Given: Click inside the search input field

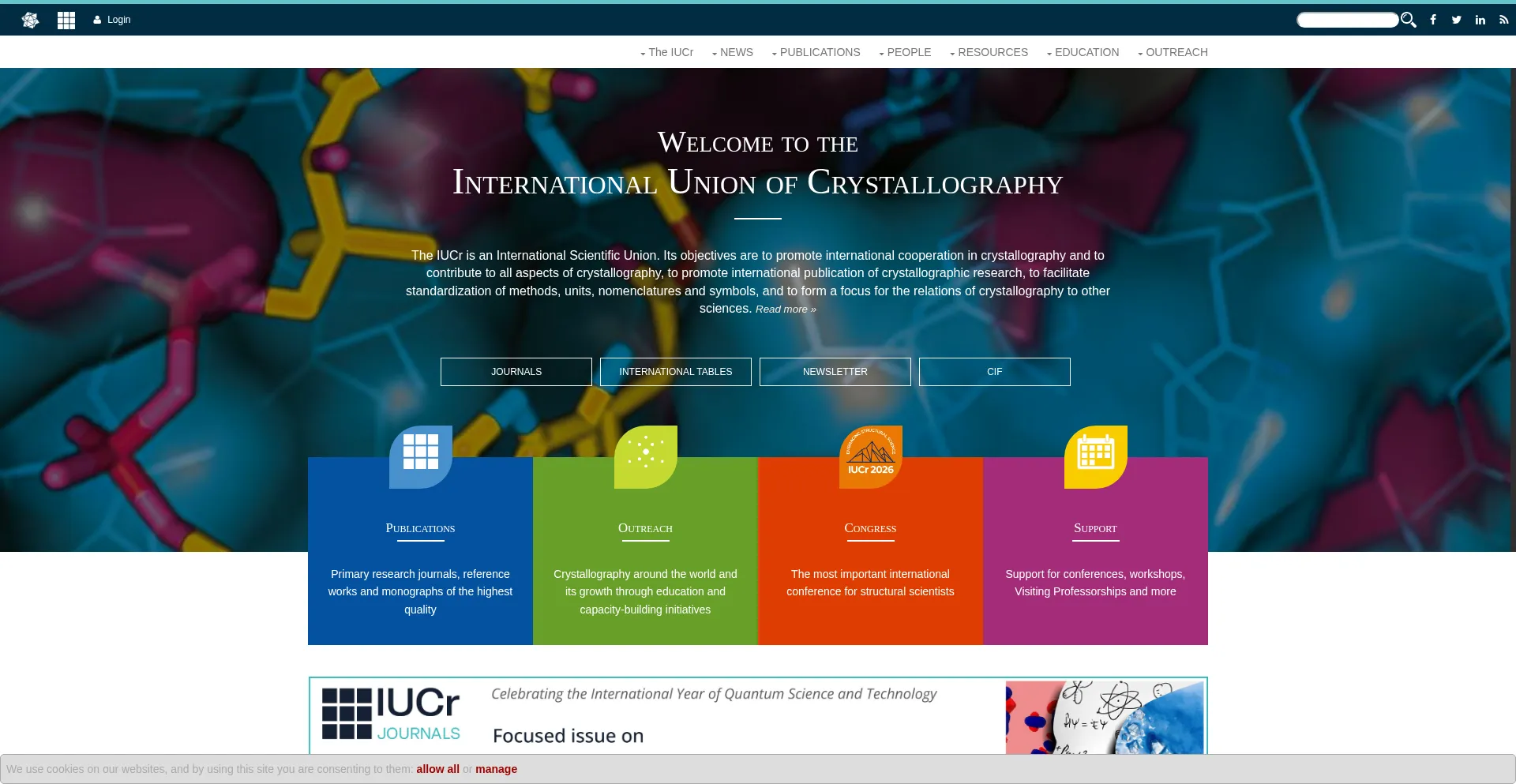Looking at the screenshot, I should (1347, 20).
